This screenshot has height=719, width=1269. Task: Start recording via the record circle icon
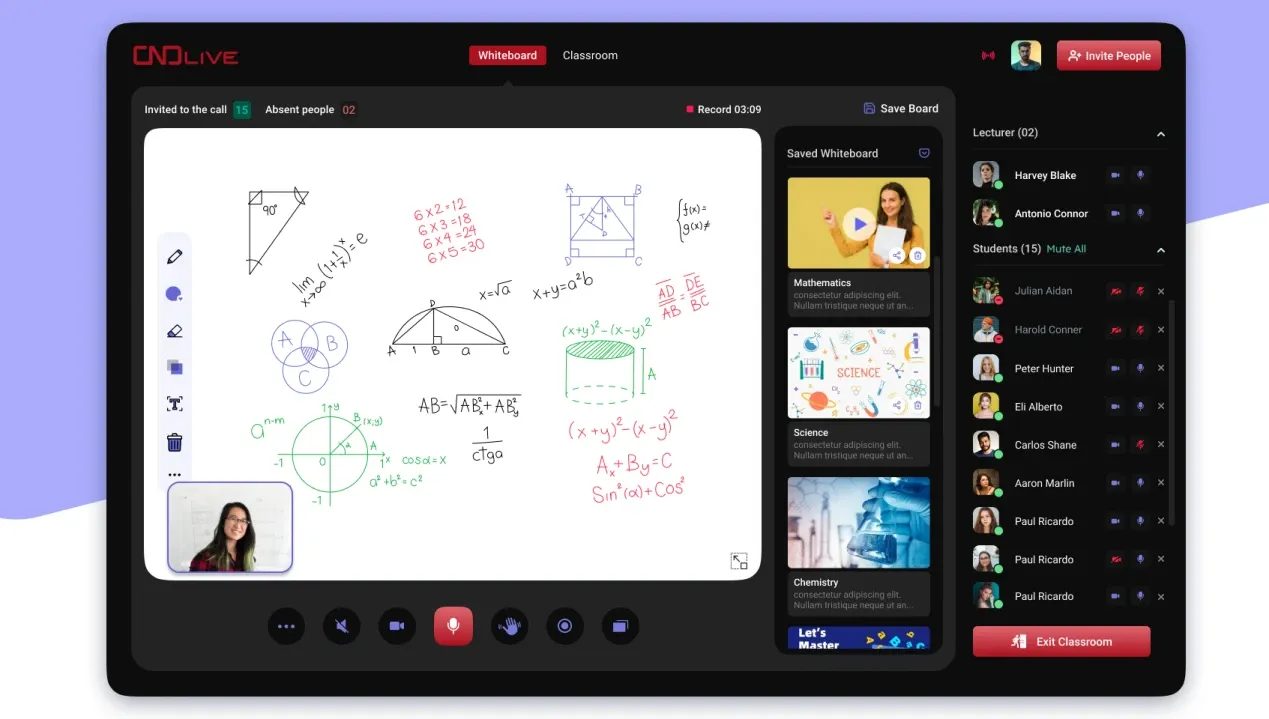click(565, 626)
